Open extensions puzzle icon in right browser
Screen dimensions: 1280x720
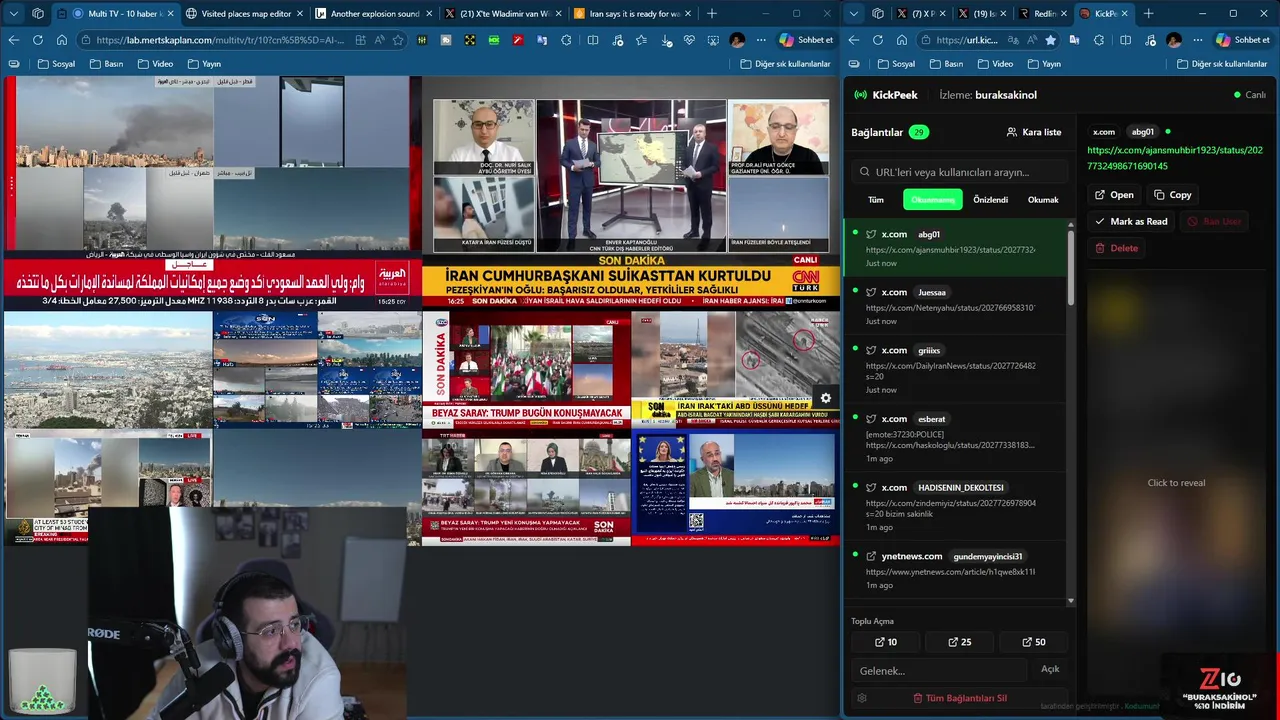click(x=1099, y=40)
